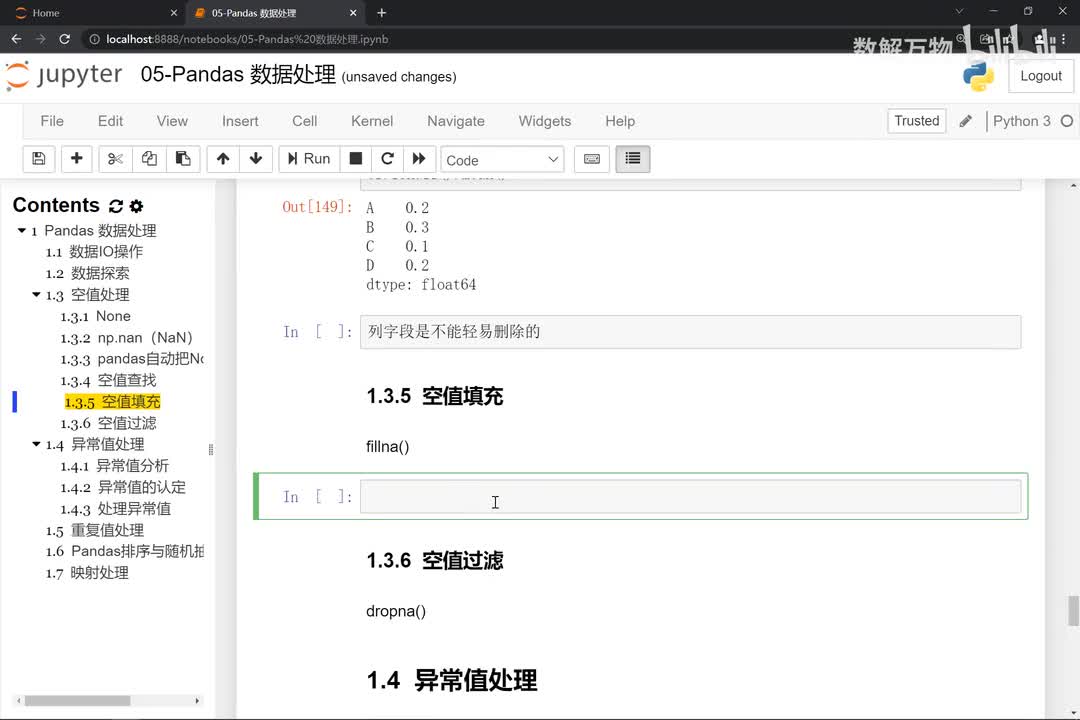Screen dimensions: 1080x720
Task: Open the Insert menu
Action: pyautogui.click(x=240, y=121)
